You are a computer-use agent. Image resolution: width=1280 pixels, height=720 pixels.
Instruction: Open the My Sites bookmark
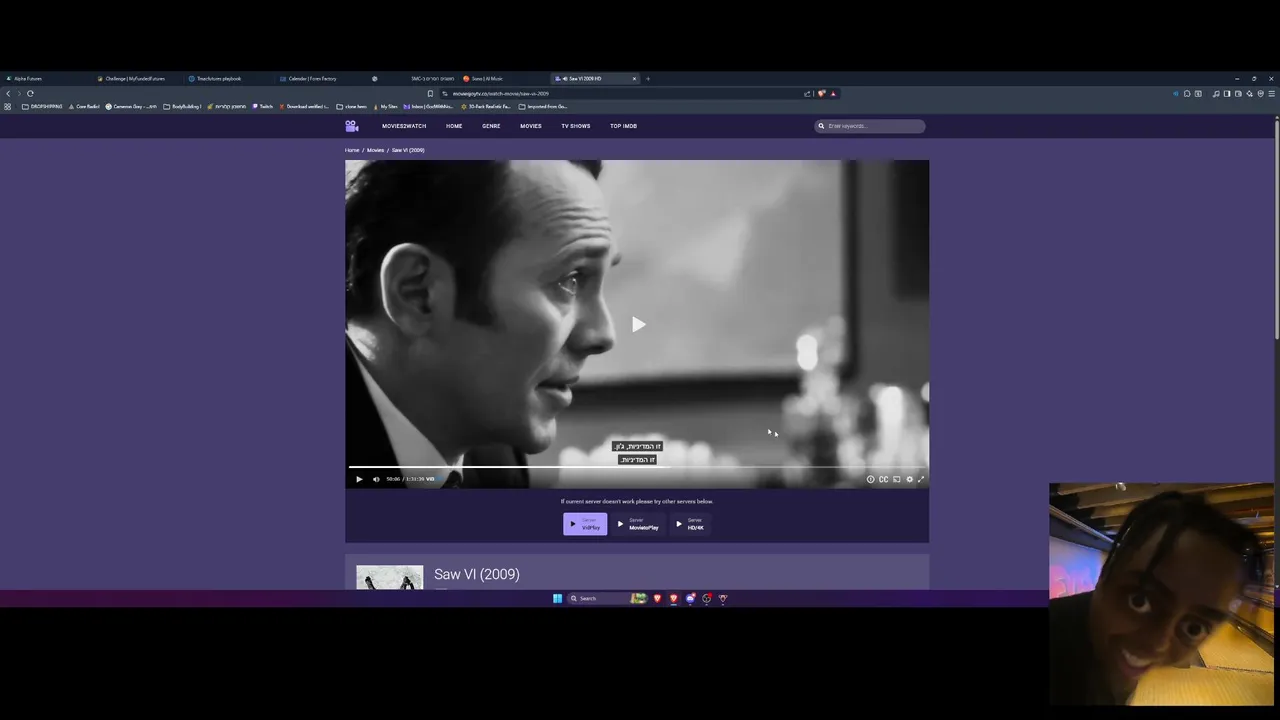pyautogui.click(x=385, y=106)
